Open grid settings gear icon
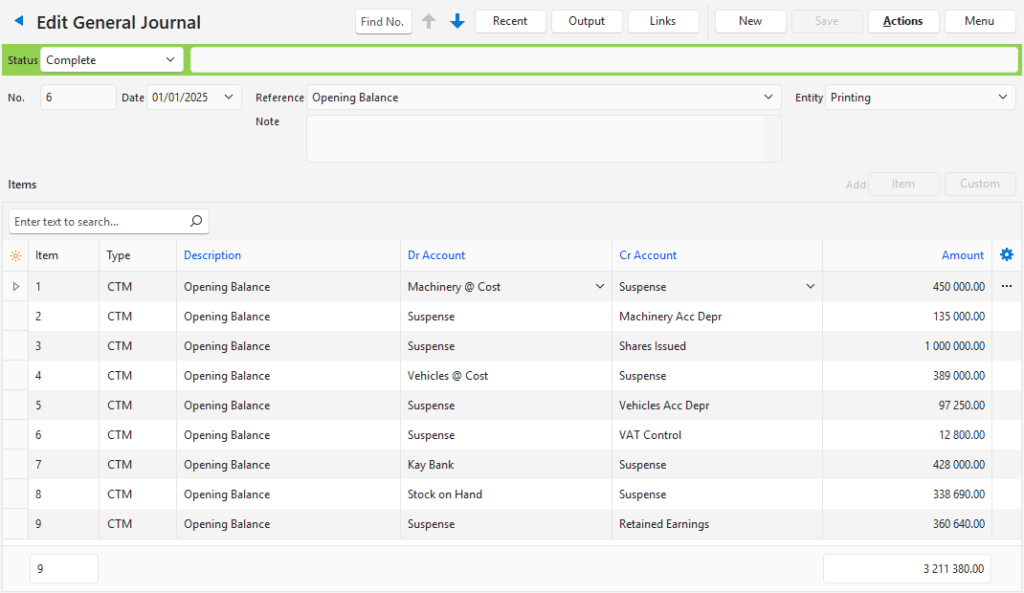This screenshot has width=1024, height=593. tap(1006, 255)
